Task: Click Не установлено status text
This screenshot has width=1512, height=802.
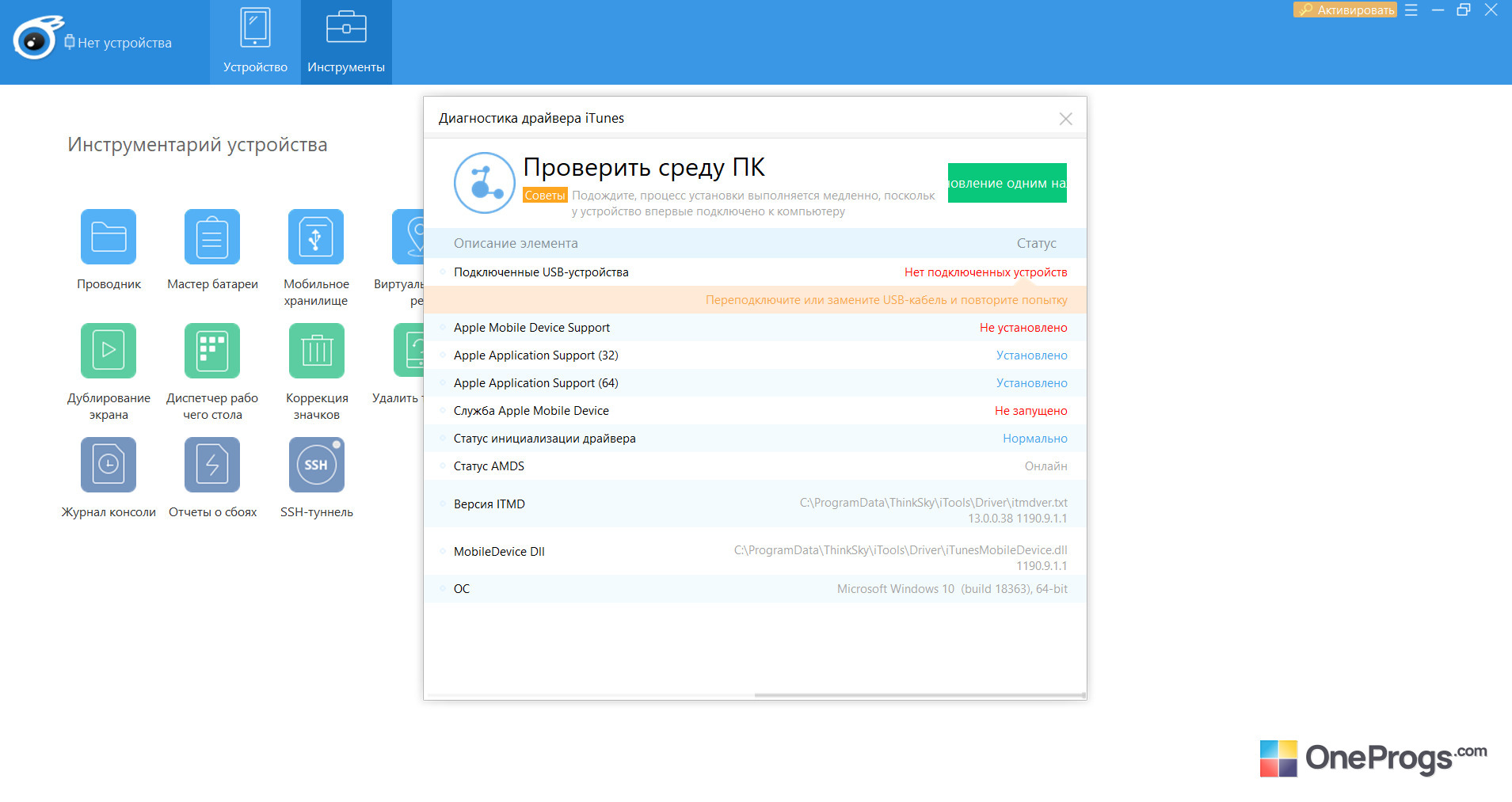Action: click(x=1023, y=328)
